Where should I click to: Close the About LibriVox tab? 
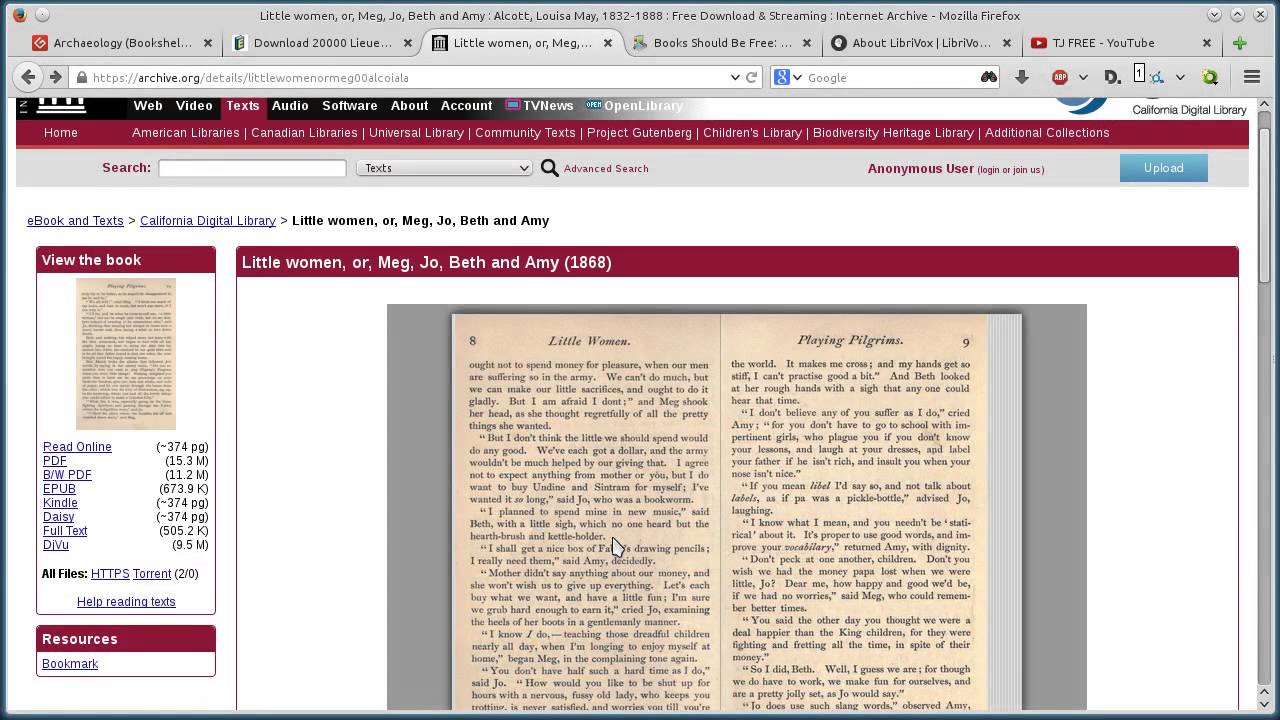(1007, 43)
